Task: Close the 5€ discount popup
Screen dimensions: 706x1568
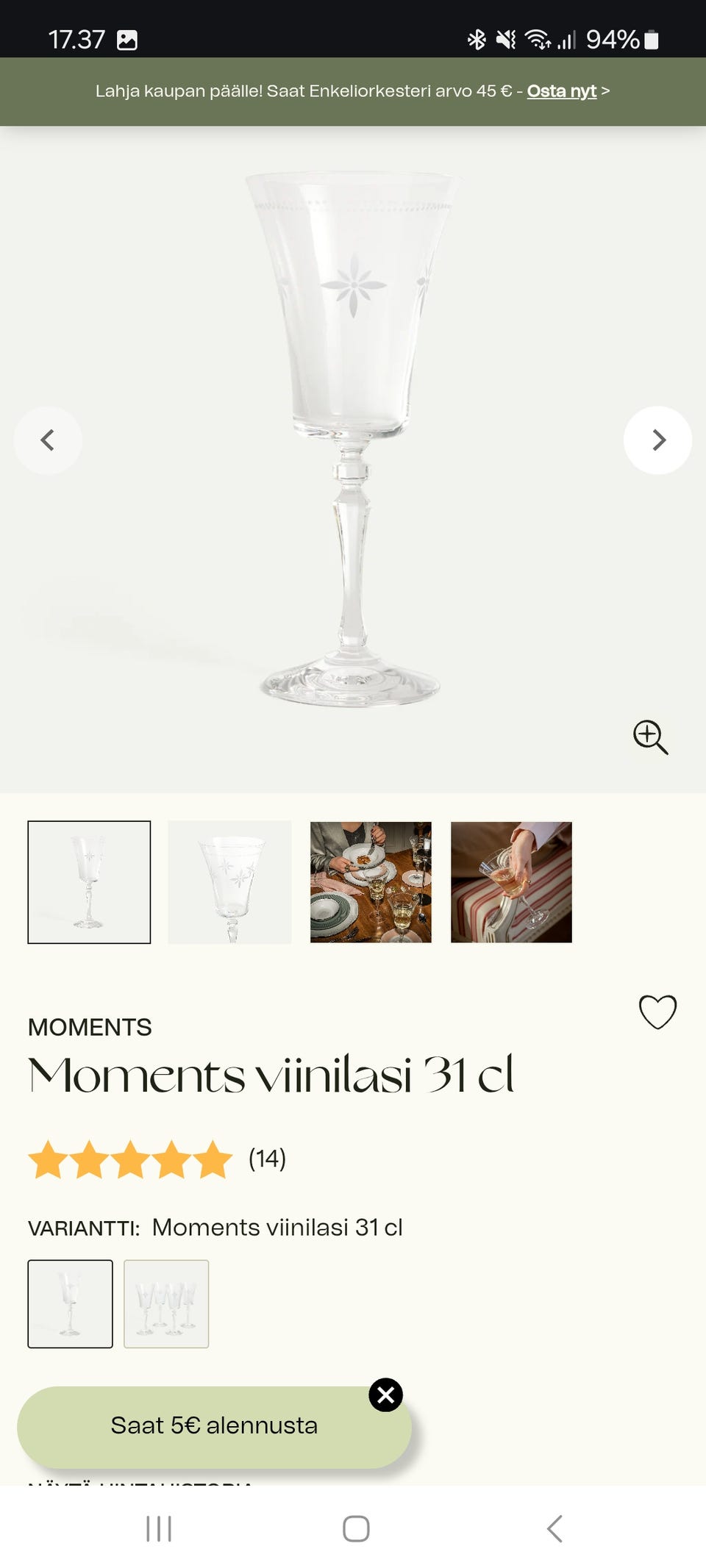Action: 385,1395
